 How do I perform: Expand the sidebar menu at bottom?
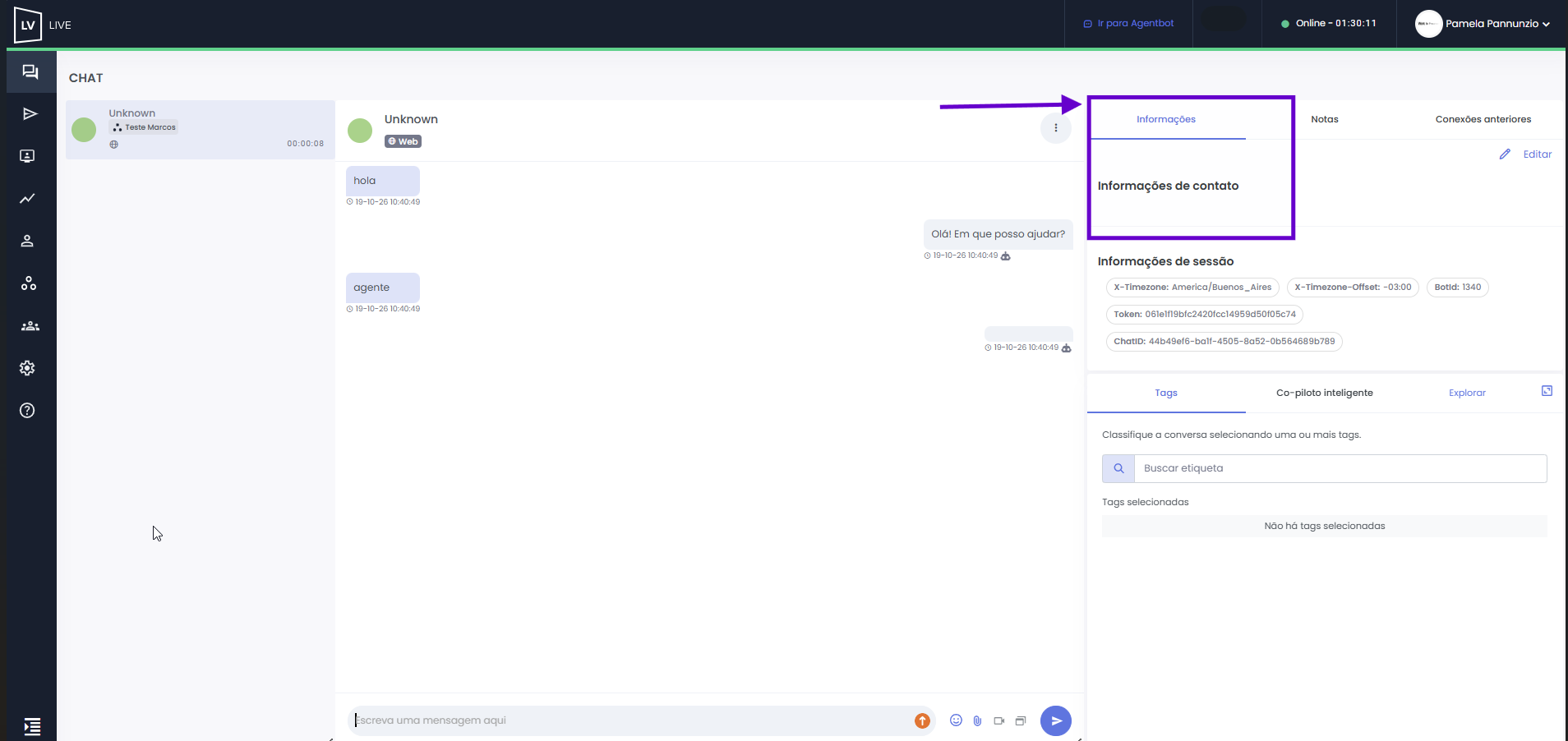coord(32,726)
